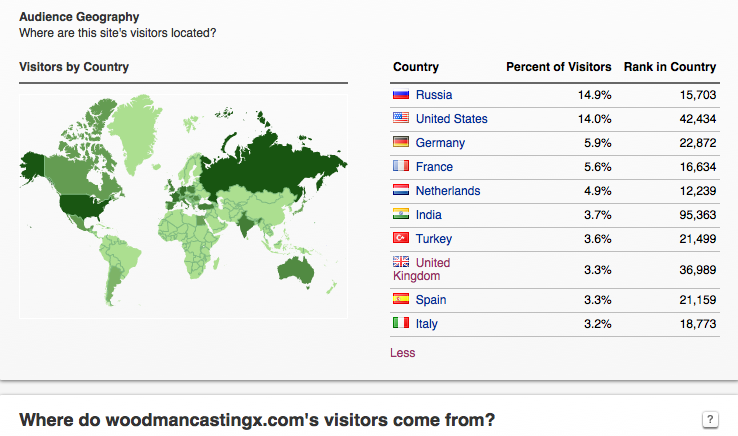Open the United Kingdom link
The height and width of the screenshot is (436, 738).
[x=432, y=263]
